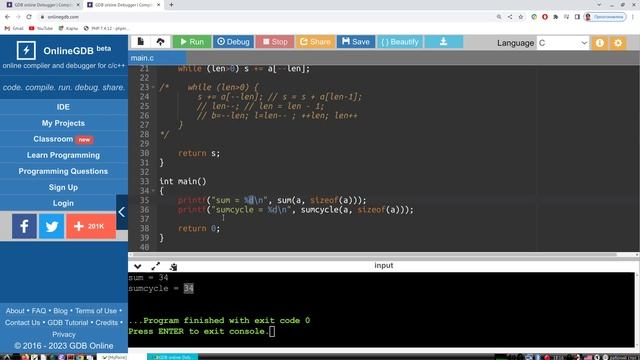Open the IDE sidebar item

pos(63,107)
